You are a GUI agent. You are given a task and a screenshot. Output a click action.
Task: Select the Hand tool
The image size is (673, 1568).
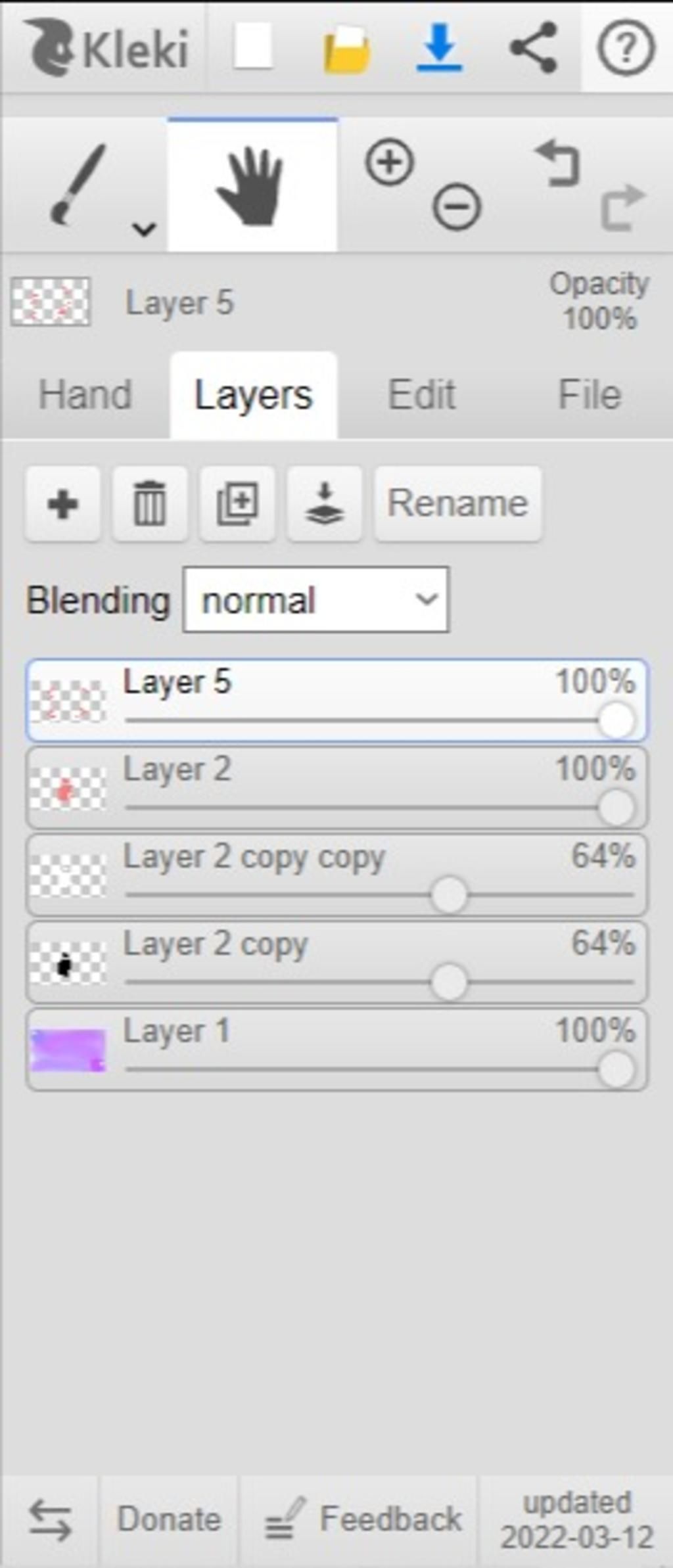(252, 185)
